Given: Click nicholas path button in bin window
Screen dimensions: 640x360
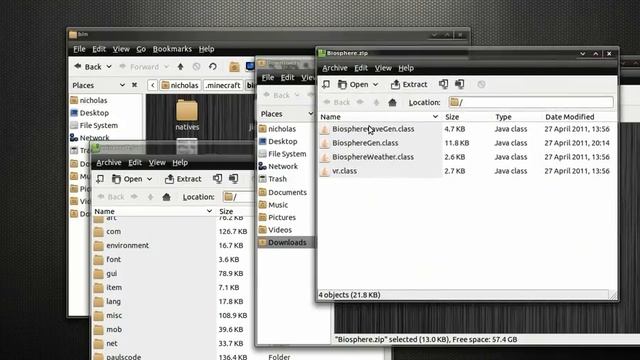Looking at the screenshot, I should 180,85.
